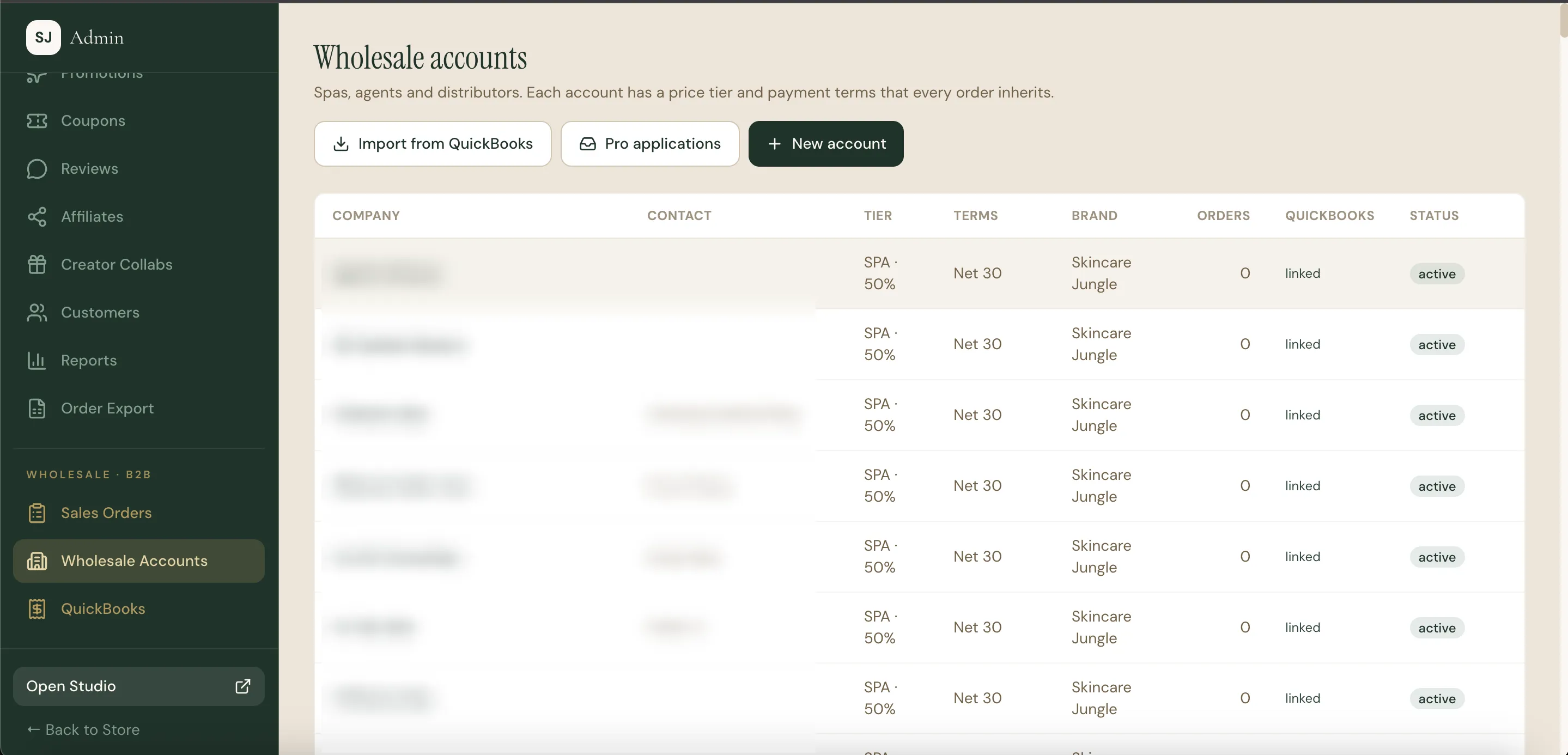Click the TIER column header
Image resolution: width=1568 pixels, height=755 pixels.
click(878, 216)
